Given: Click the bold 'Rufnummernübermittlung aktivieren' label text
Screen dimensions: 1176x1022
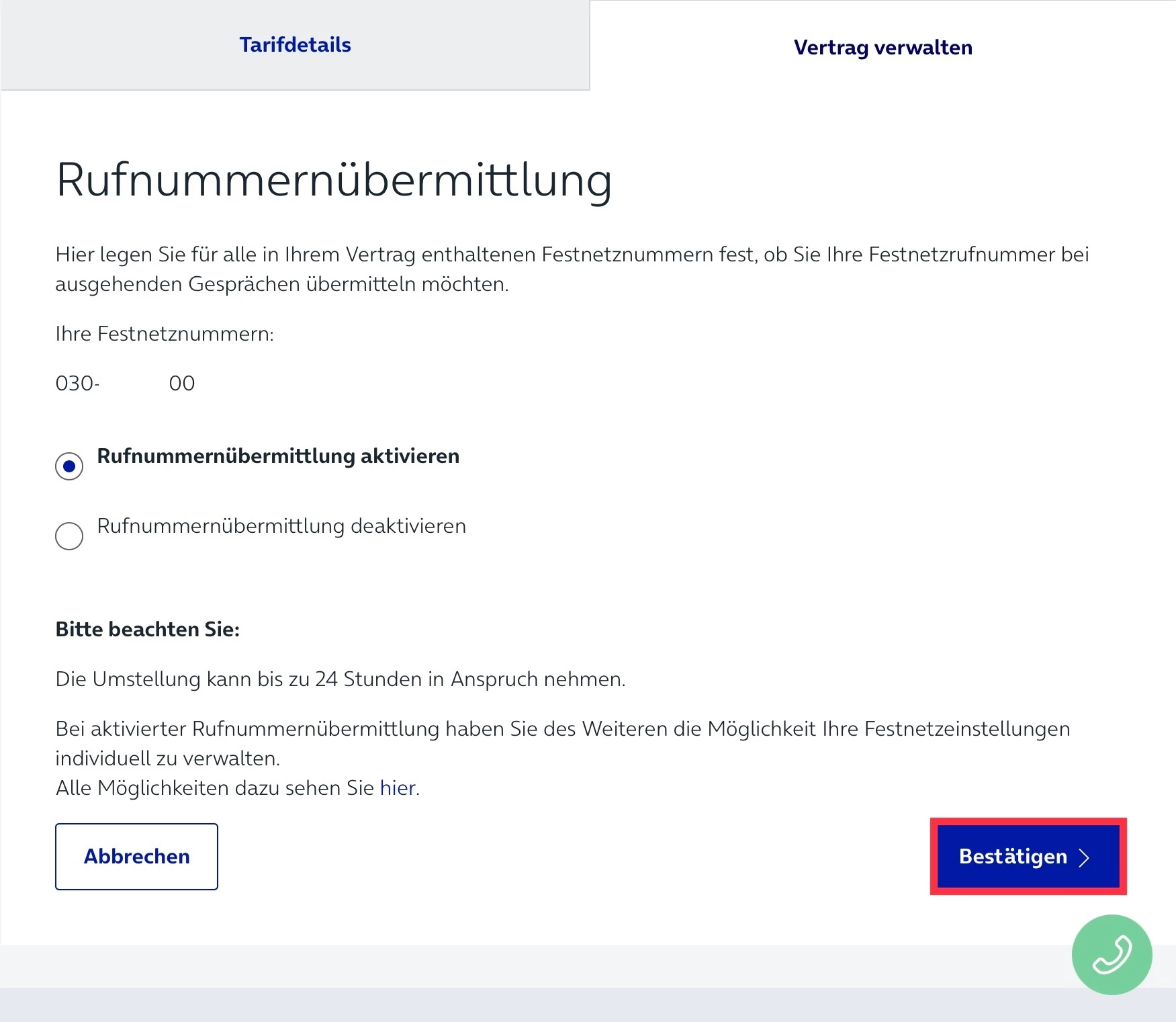Looking at the screenshot, I should coord(278,456).
